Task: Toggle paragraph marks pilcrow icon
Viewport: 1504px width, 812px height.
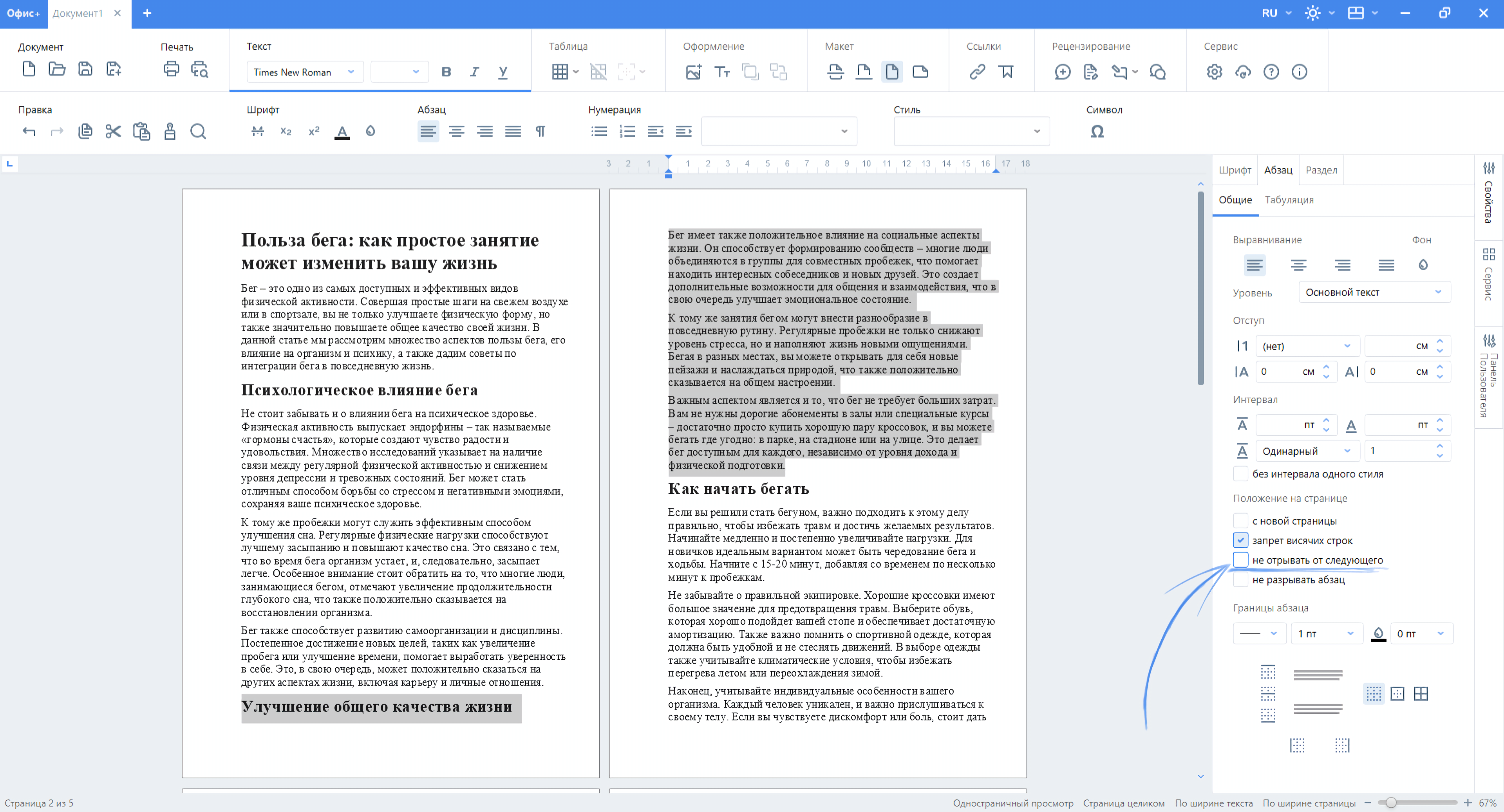Action: click(540, 131)
